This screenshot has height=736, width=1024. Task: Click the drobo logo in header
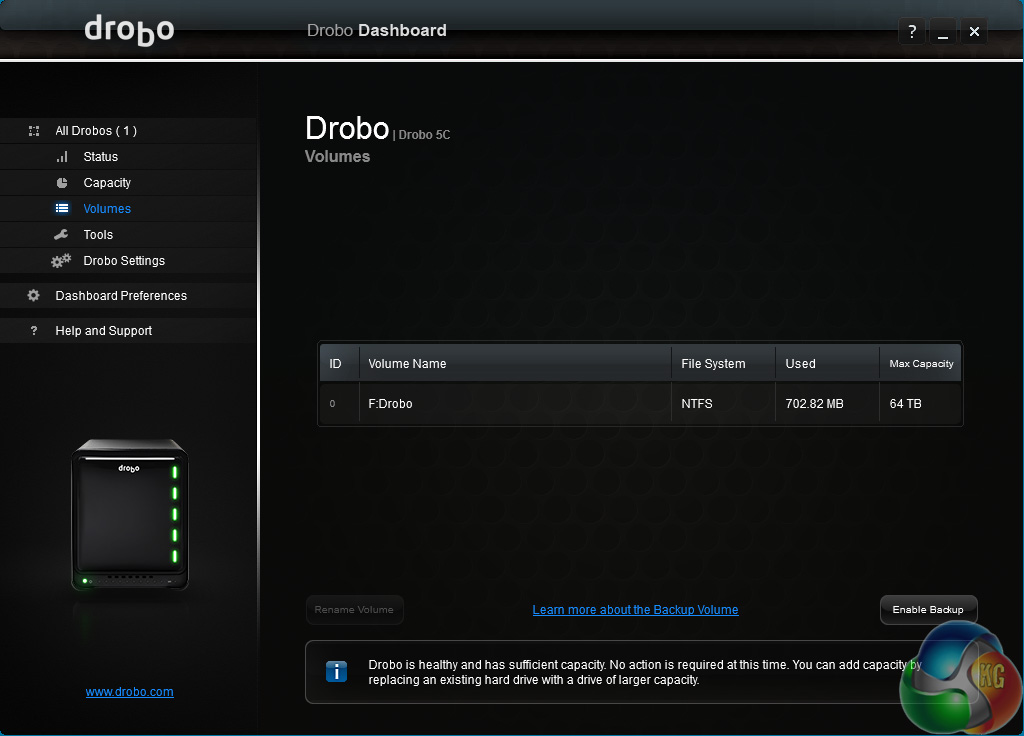pos(129,30)
